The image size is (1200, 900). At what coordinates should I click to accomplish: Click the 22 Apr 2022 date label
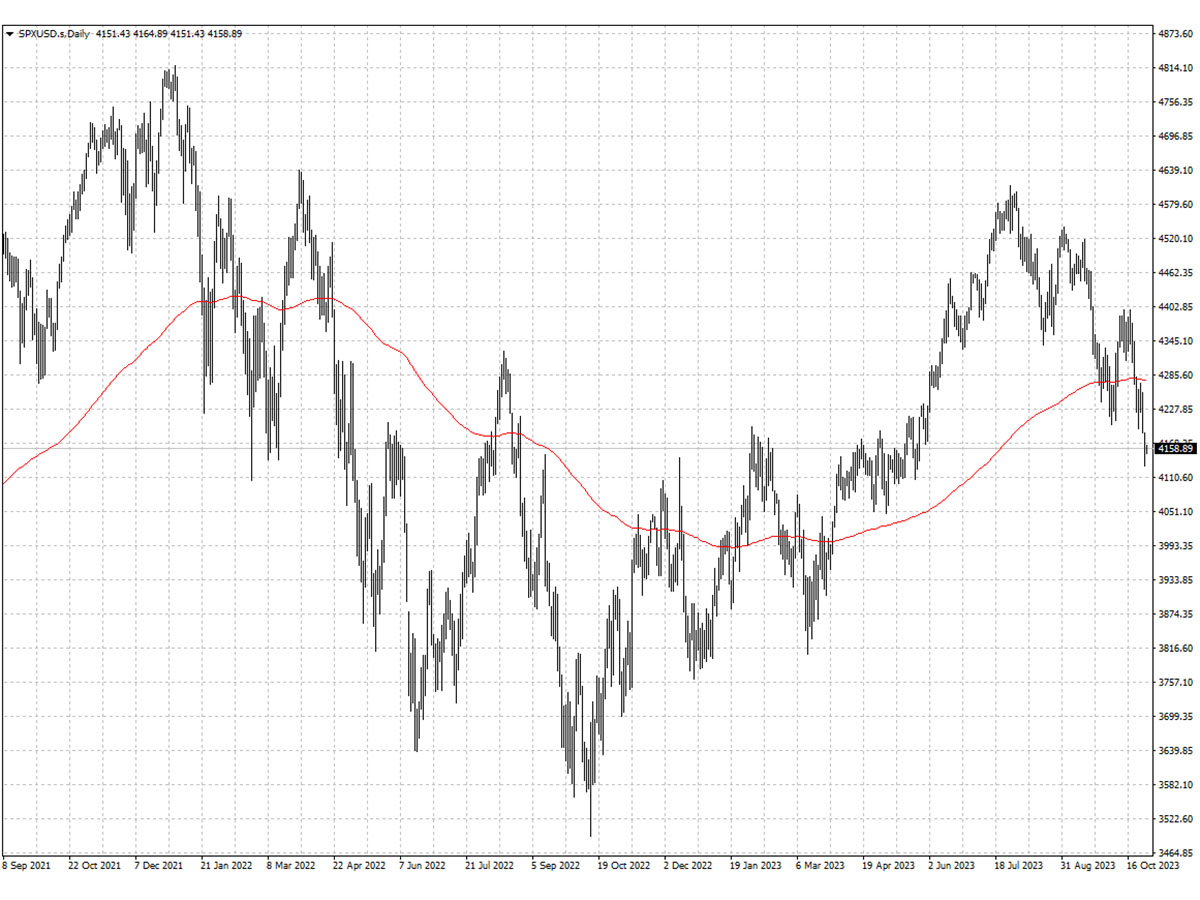tap(359, 864)
